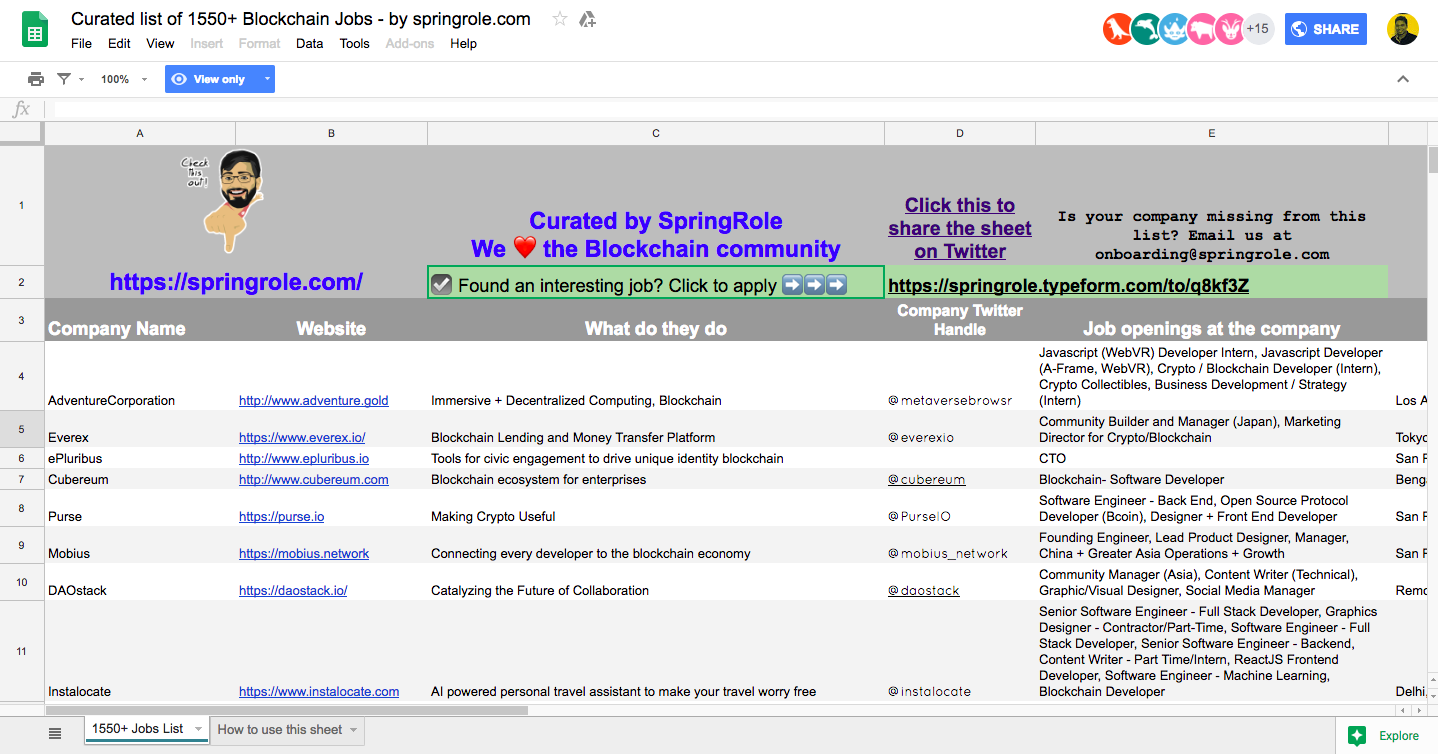Click the print icon in the toolbar
The image size is (1438, 754).
(x=36, y=79)
